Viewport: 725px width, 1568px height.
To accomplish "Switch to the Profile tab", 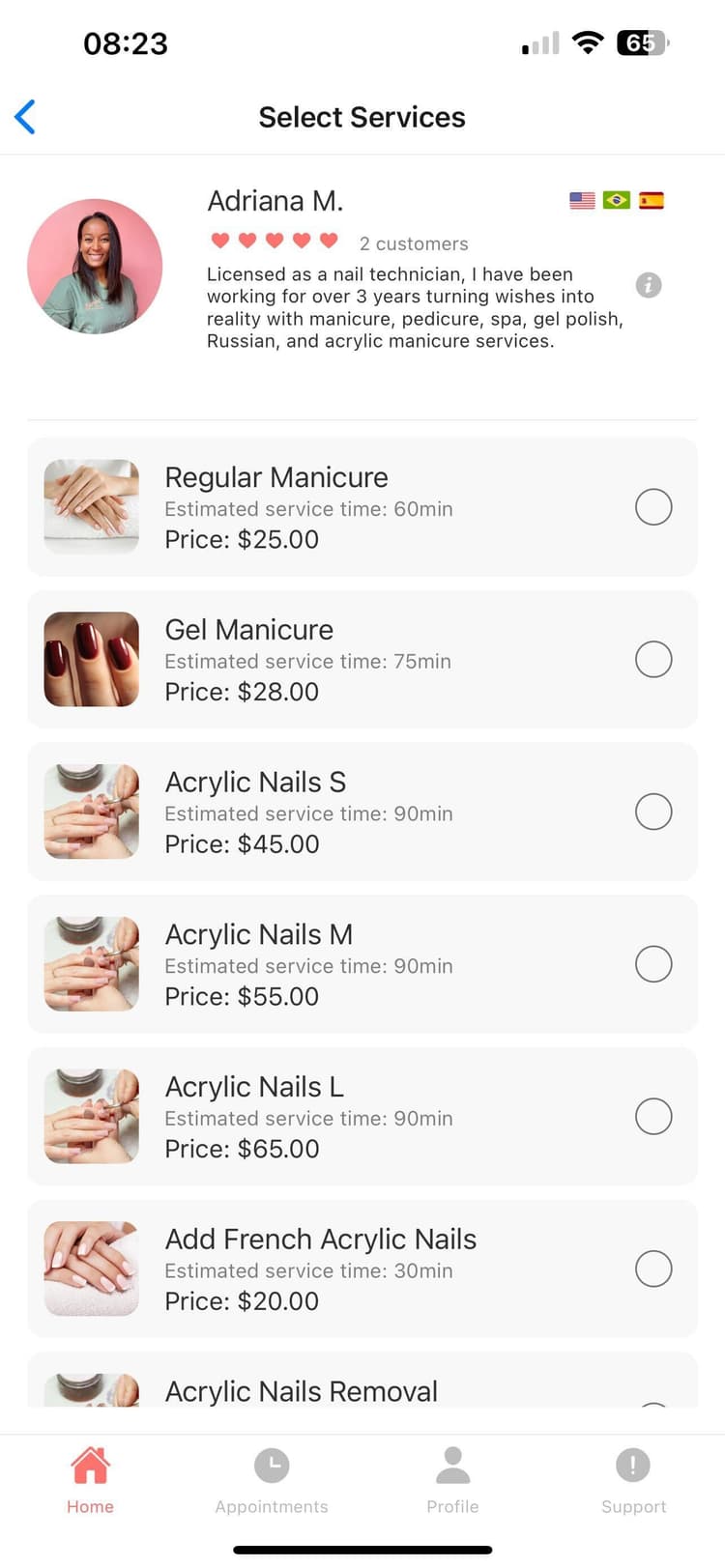I will [452, 1480].
